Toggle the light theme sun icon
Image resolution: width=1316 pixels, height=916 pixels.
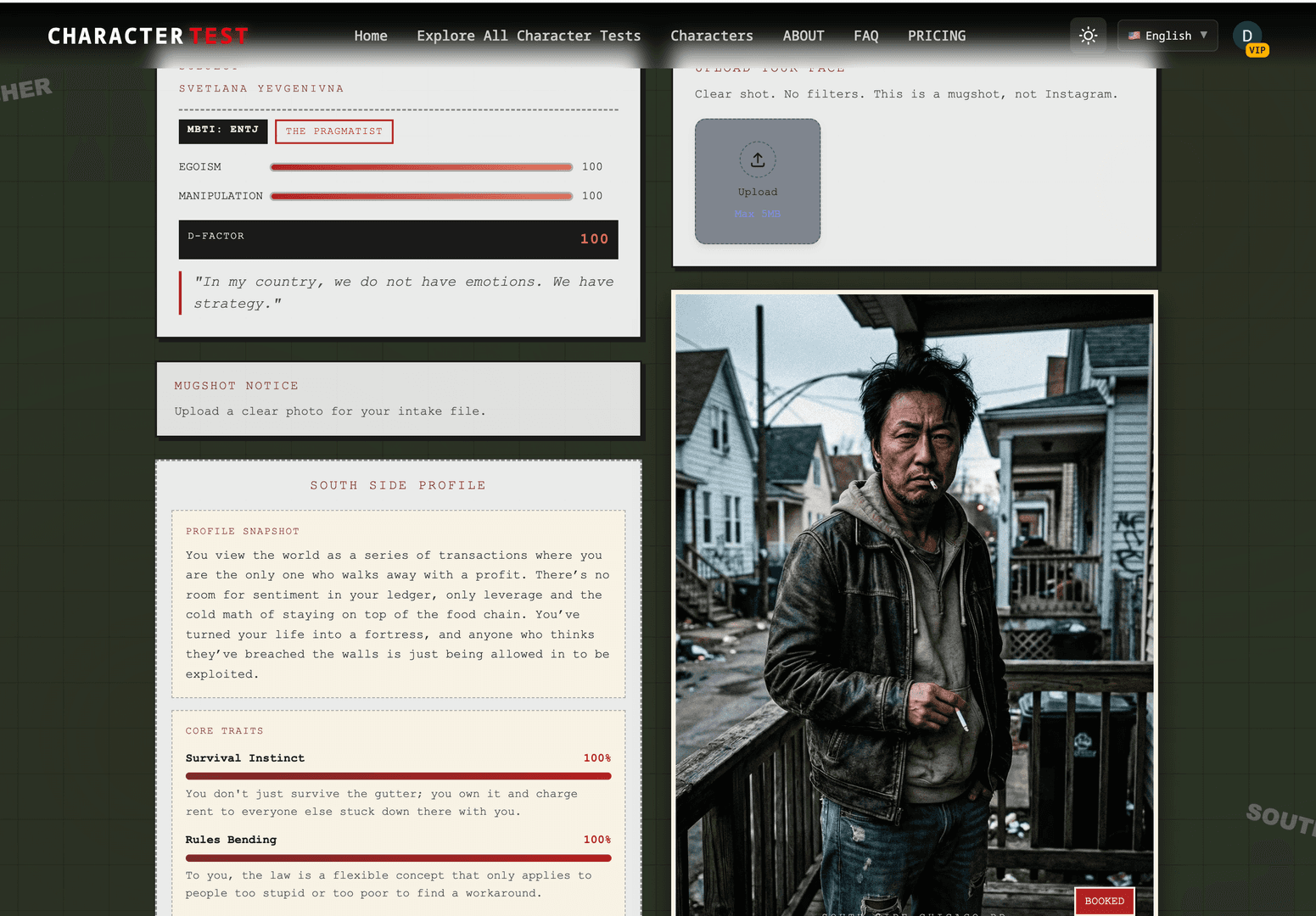click(1088, 36)
